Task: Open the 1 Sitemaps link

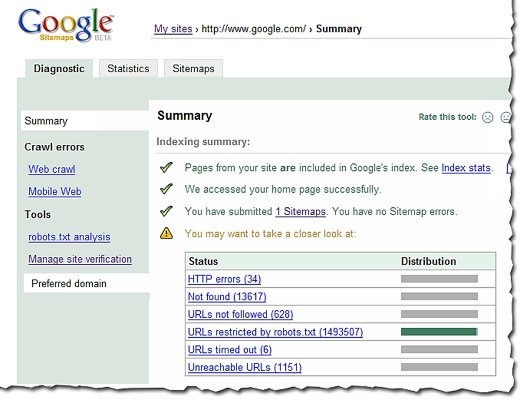Action: 300,212
